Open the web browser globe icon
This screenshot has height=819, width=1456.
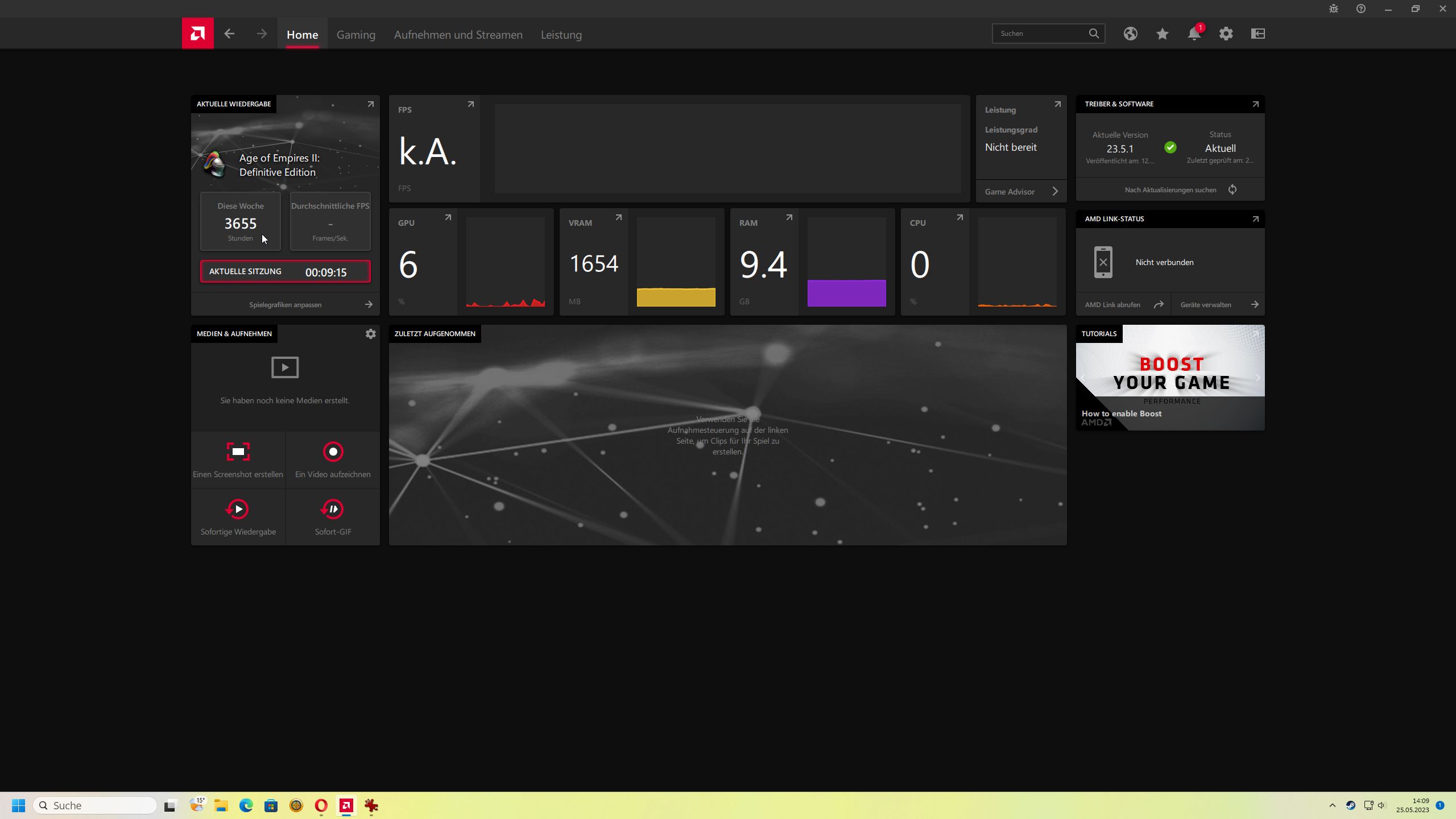pyautogui.click(x=1130, y=34)
